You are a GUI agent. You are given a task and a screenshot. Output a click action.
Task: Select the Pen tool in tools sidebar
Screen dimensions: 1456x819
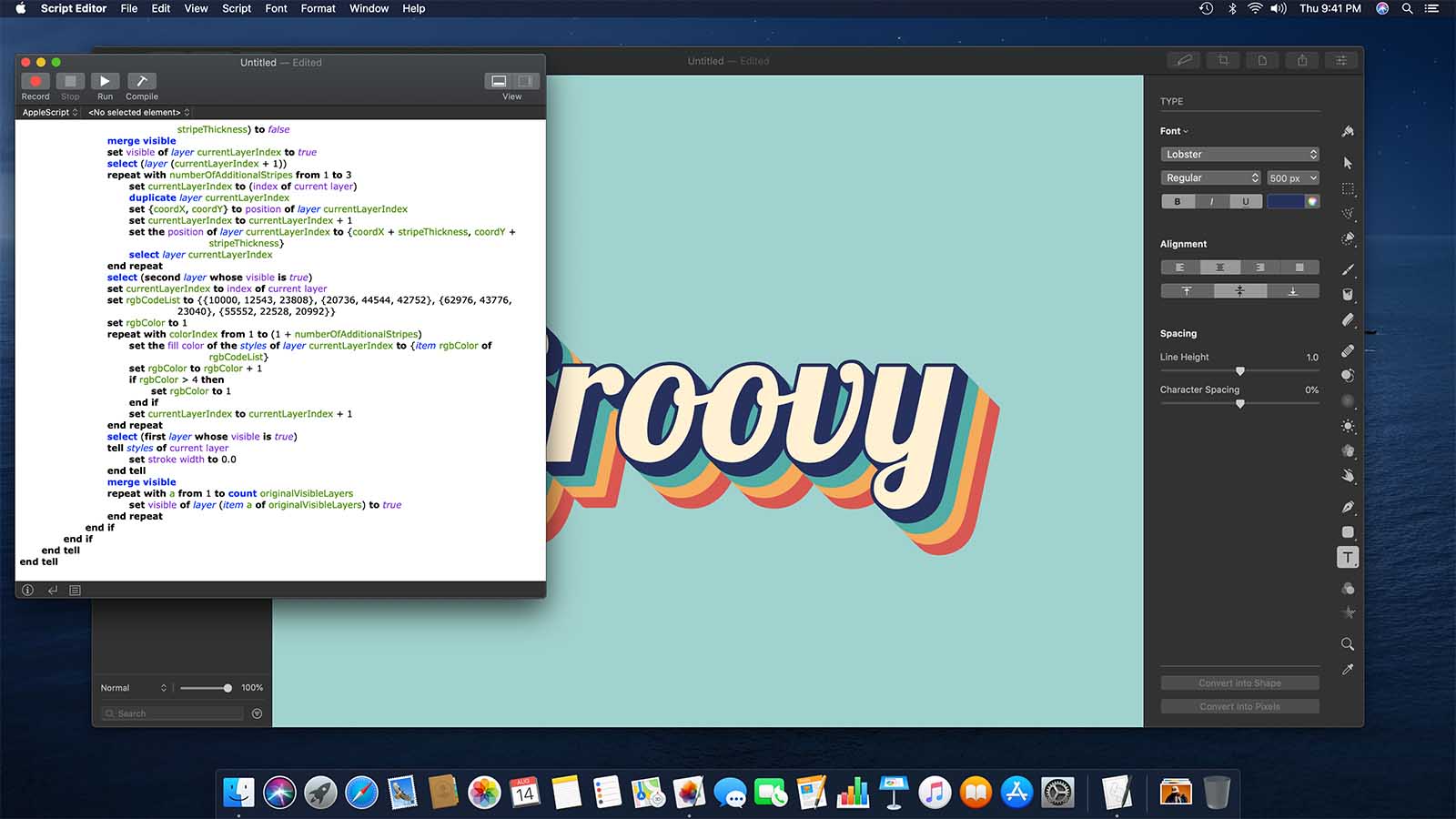[x=1348, y=507]
